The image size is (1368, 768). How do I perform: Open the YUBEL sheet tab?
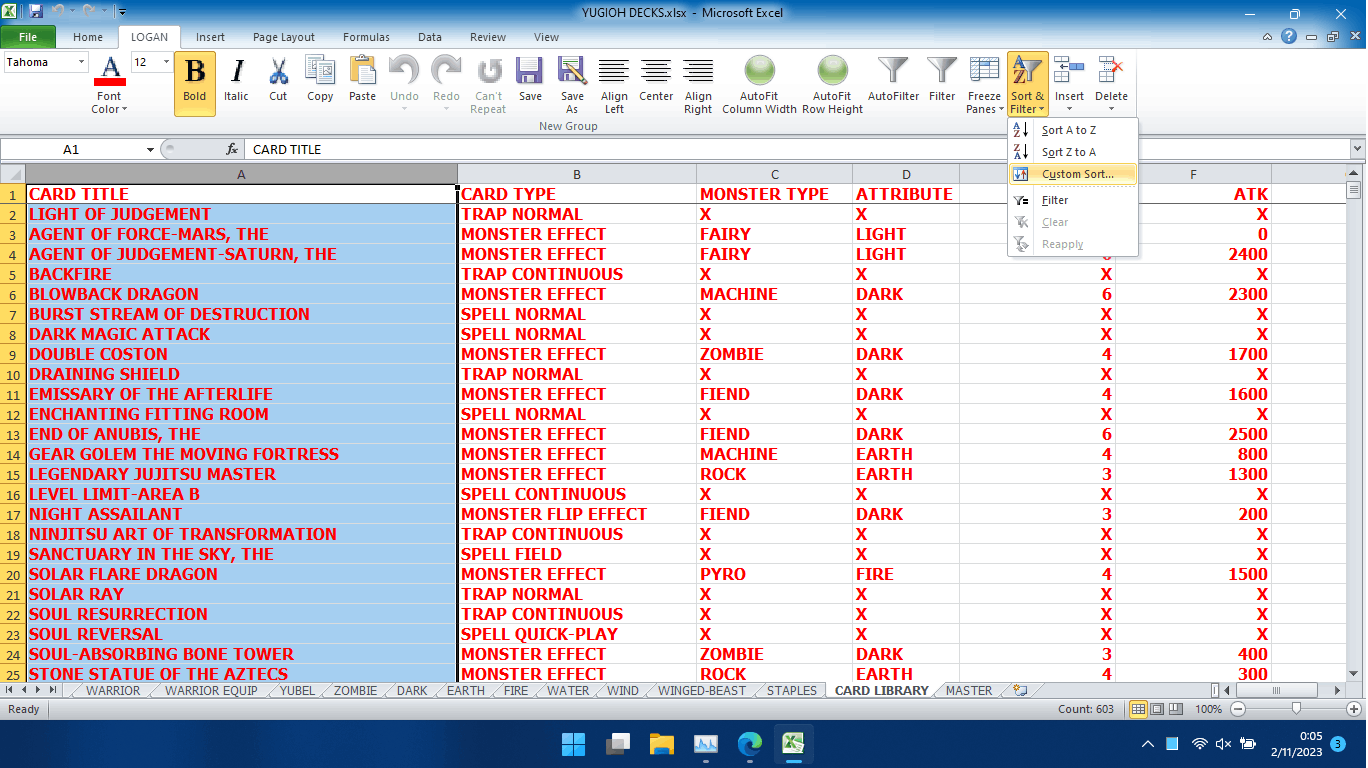297,691
